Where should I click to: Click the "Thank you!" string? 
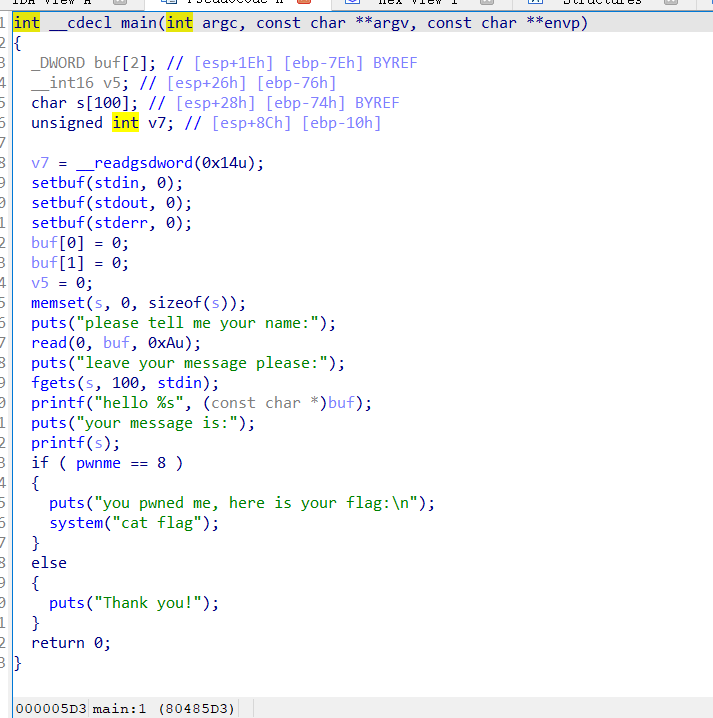point(148,604)
